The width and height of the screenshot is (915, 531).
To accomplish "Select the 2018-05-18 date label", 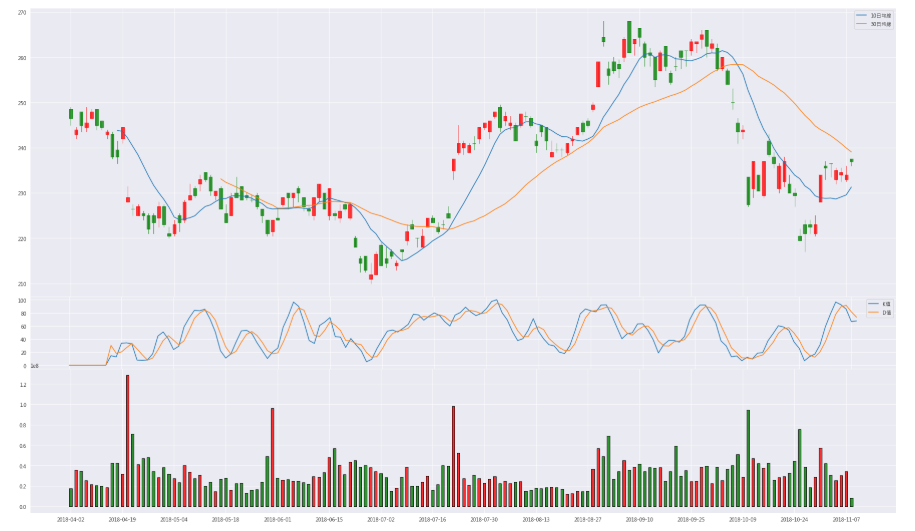I will point(226,519).
